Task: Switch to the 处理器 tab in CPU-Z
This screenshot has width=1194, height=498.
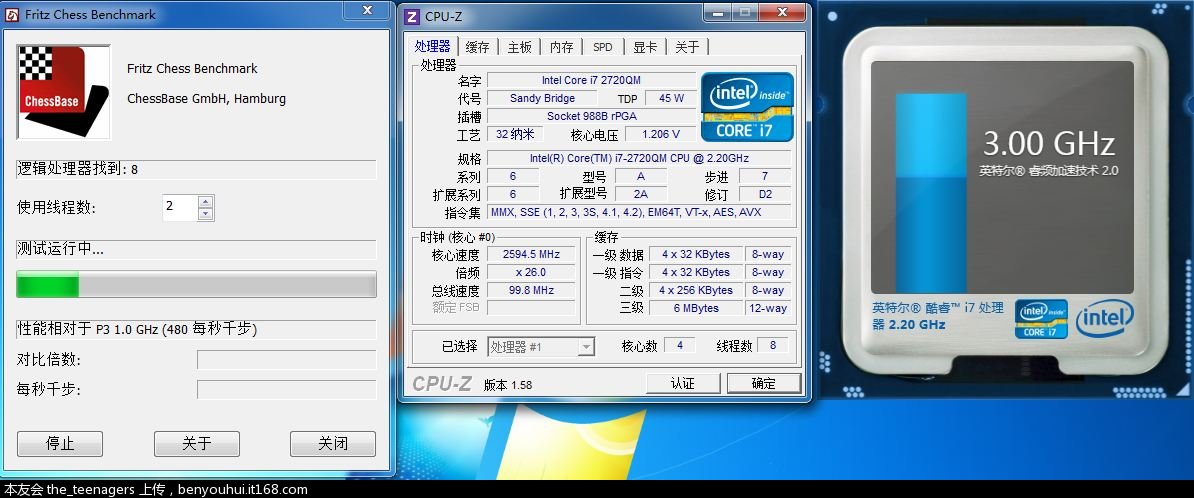Action: [x=433, y=46]
